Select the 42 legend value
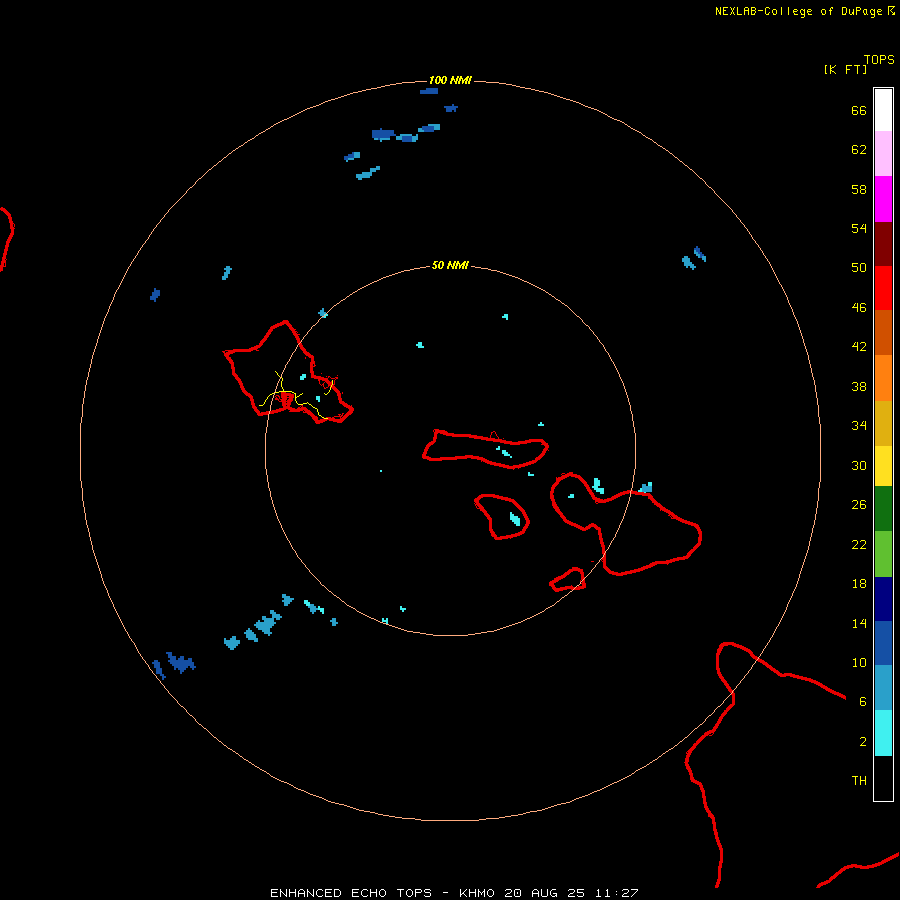This screenshot has height=900, width=900. click(859, 347)
